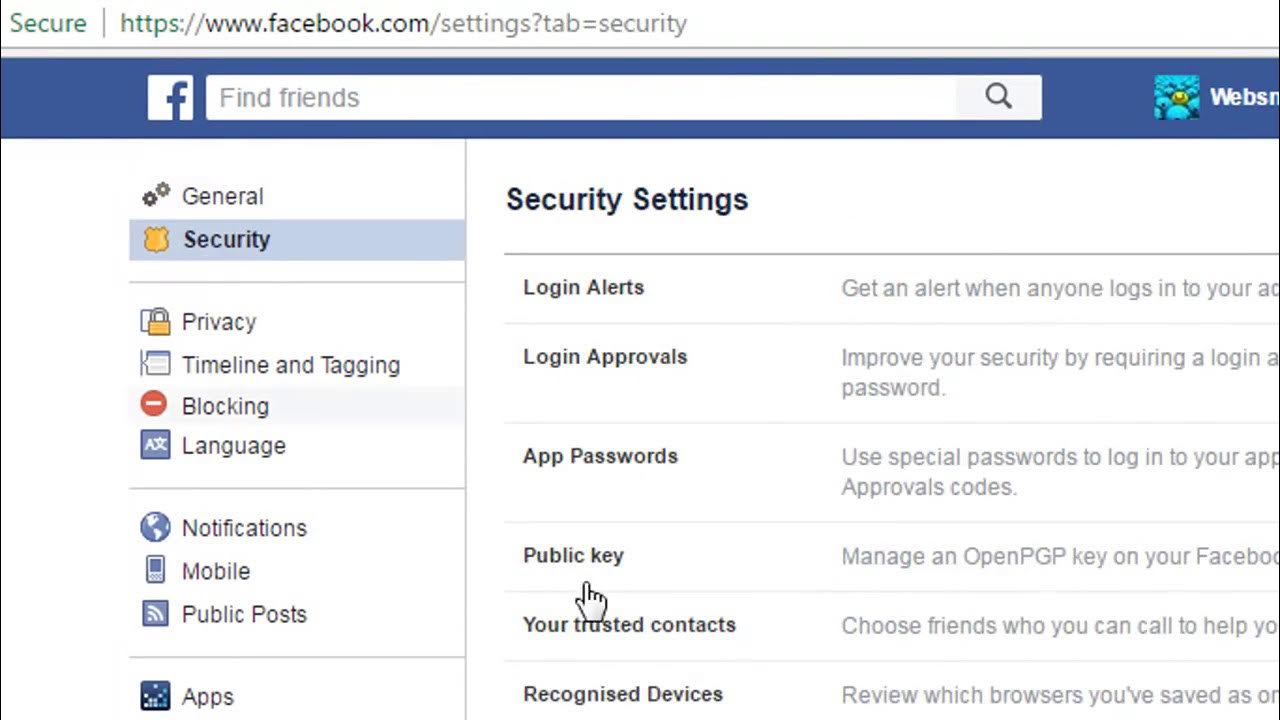Focus the Find friends search field

tap(580, 98)
